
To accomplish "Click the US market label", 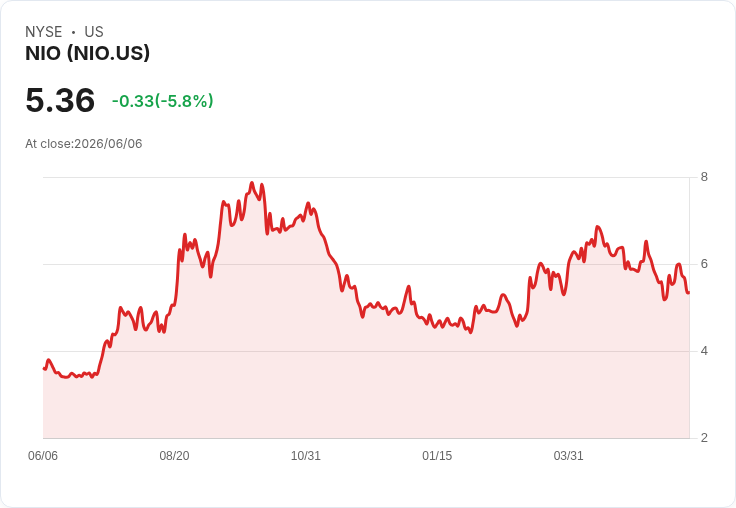I will [94, 32].
